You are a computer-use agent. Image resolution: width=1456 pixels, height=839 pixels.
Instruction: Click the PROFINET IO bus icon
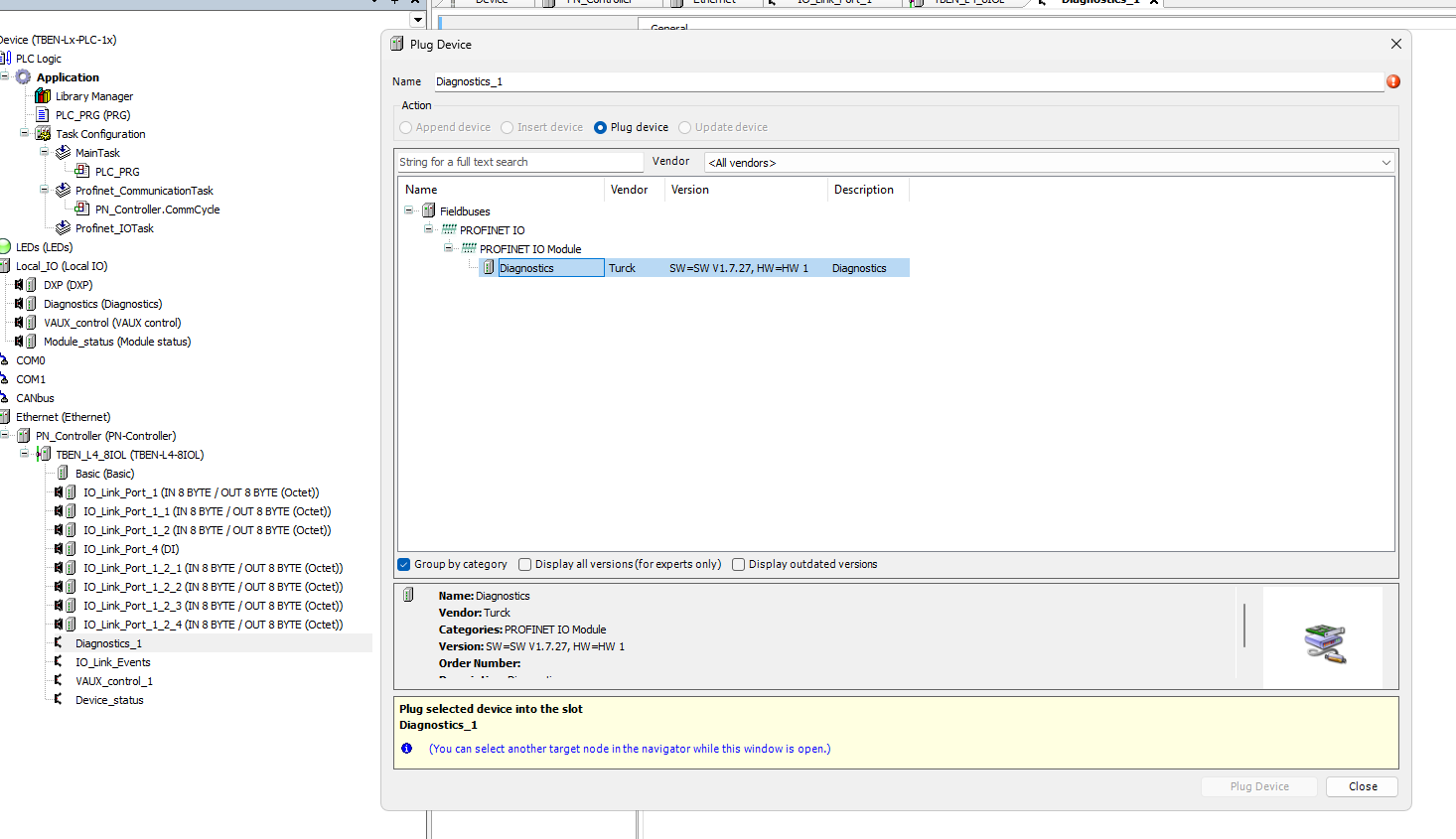(449, 230)
